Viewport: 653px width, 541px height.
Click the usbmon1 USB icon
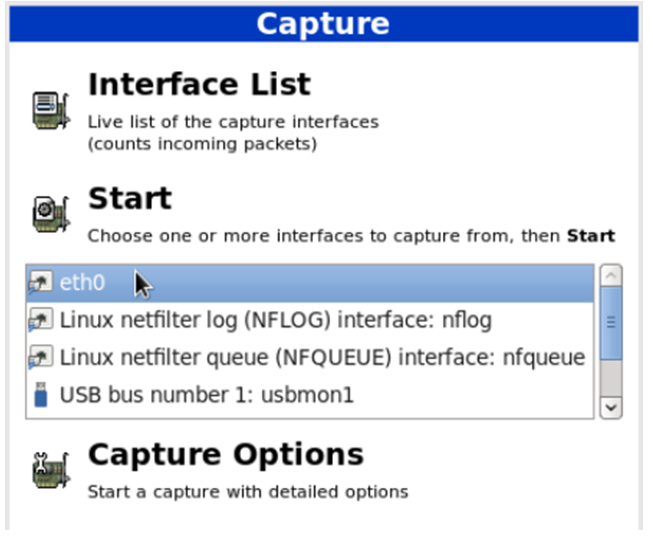41,394
